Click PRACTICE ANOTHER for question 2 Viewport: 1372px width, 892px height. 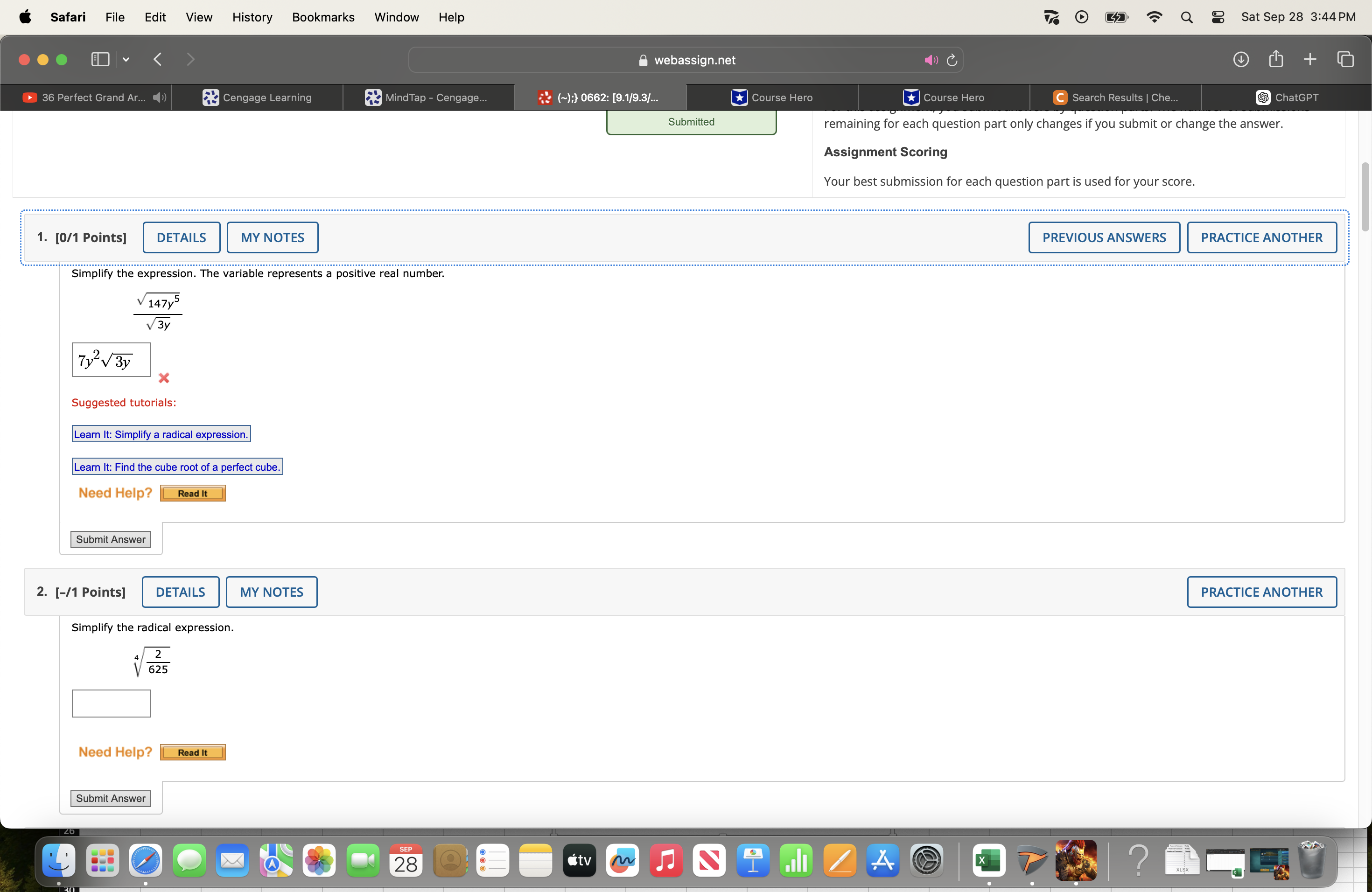[x=1262, y=592]
